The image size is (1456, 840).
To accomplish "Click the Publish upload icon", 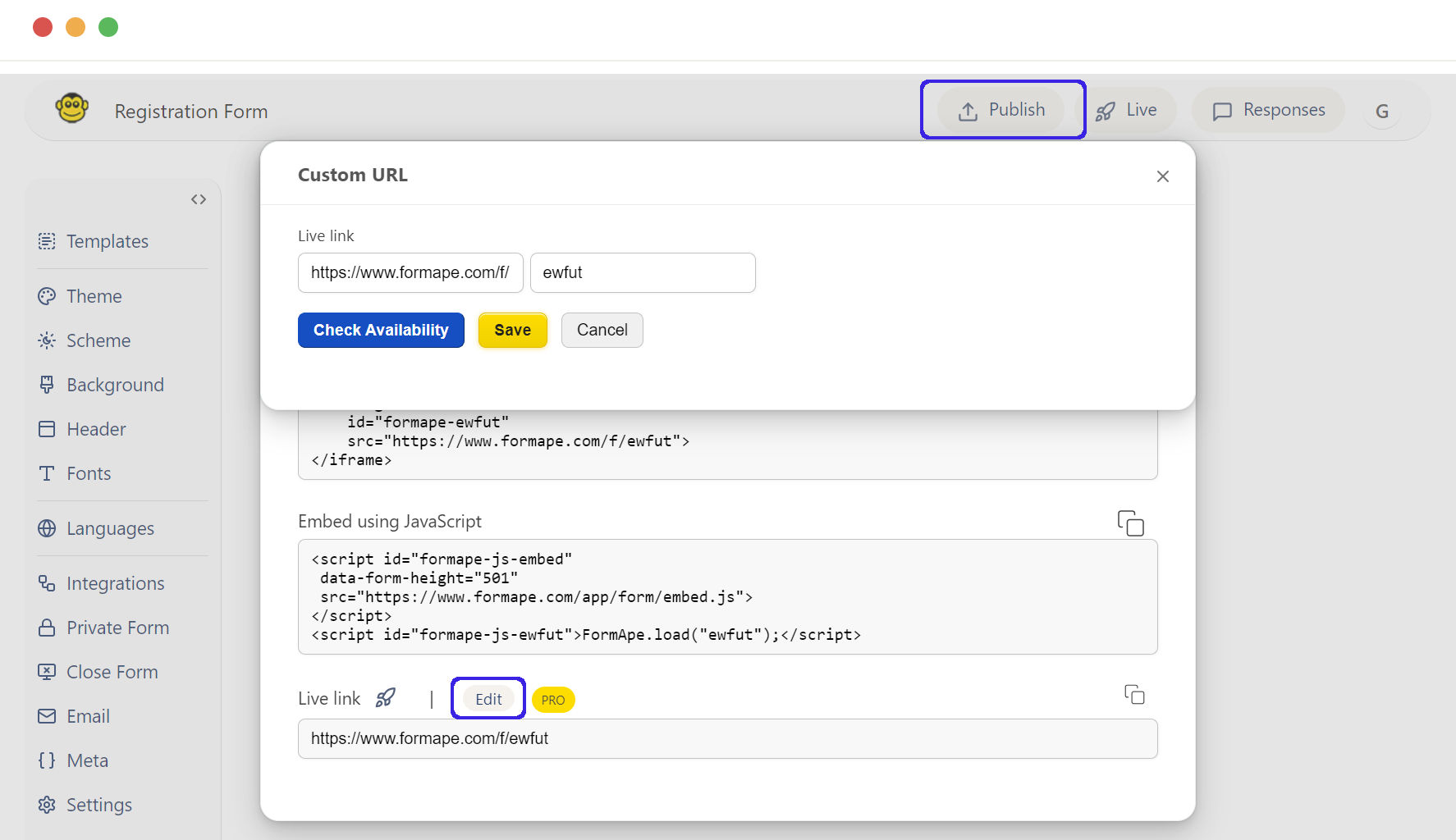I will (968, 112).
